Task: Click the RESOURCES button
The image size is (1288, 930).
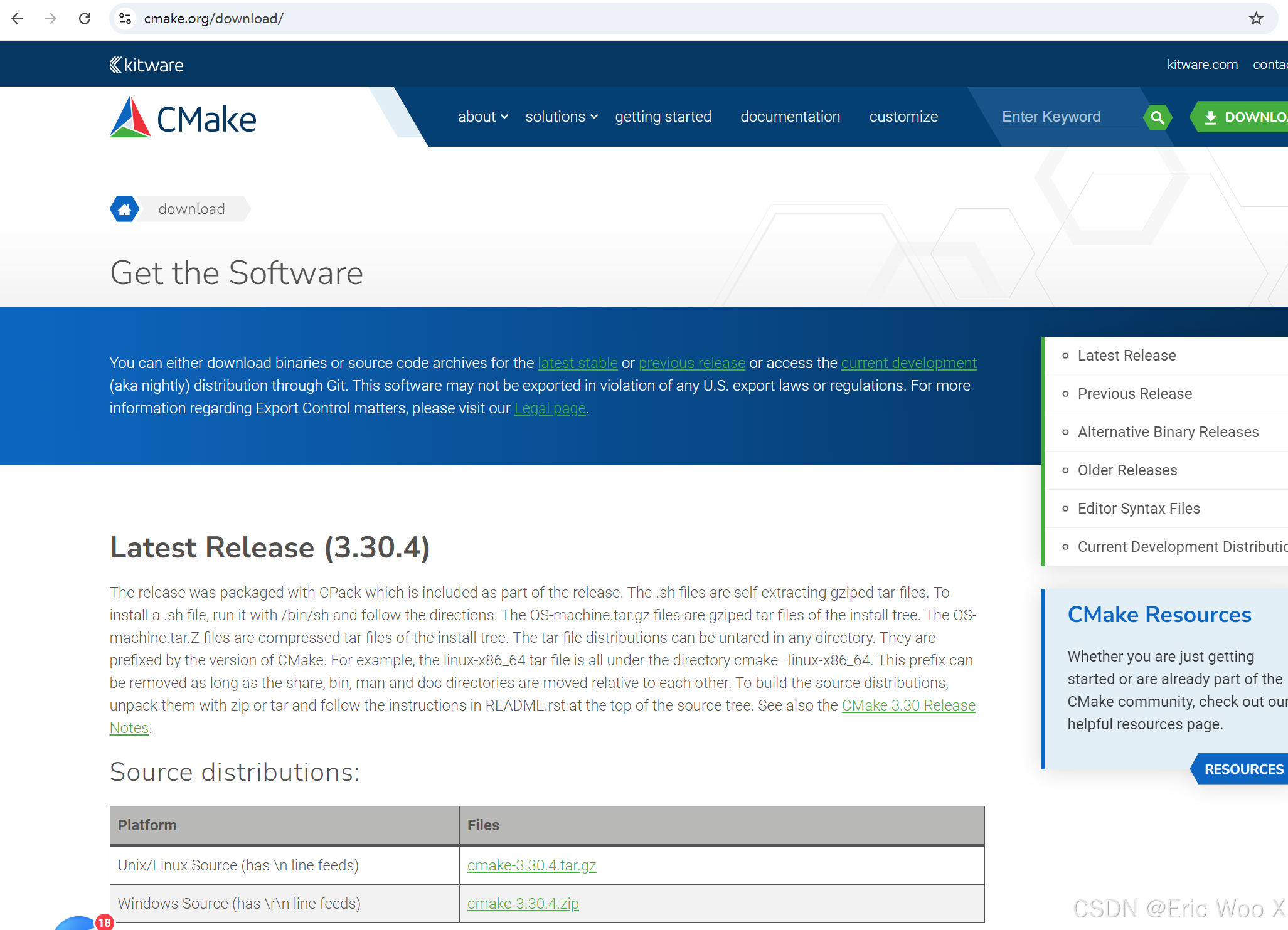Action: pos(1244,769)
